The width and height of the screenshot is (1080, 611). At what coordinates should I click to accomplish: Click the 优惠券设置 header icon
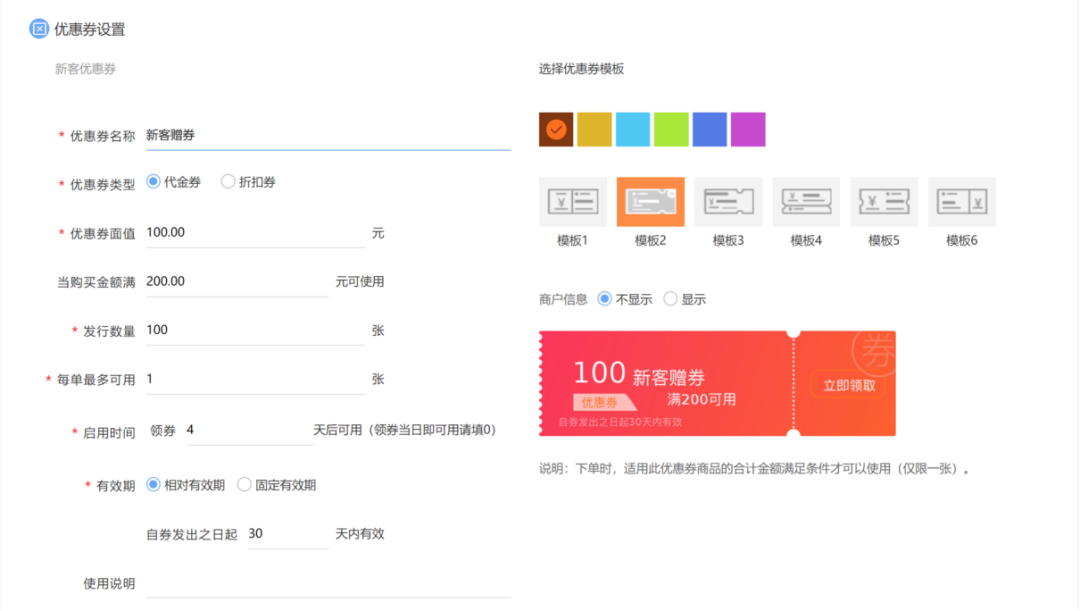39,29
